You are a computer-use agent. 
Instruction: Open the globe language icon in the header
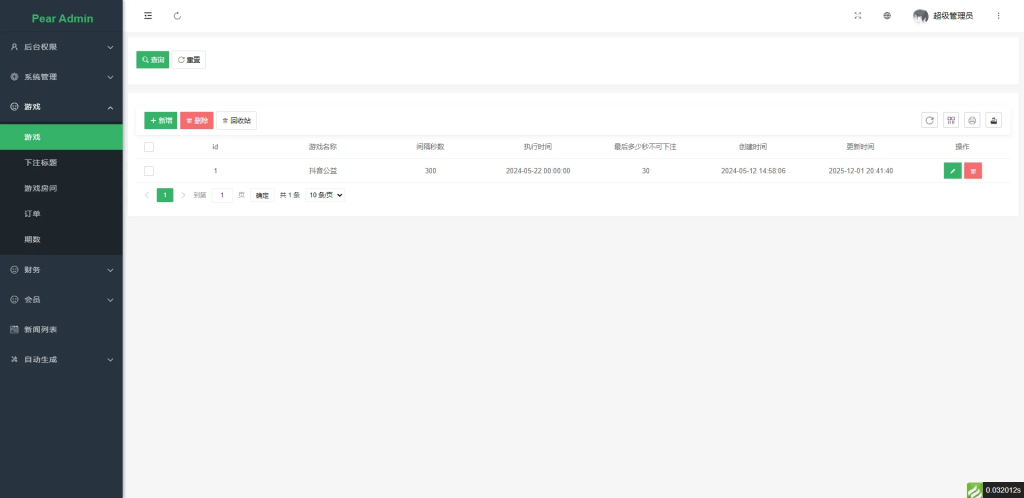(887, 16)
